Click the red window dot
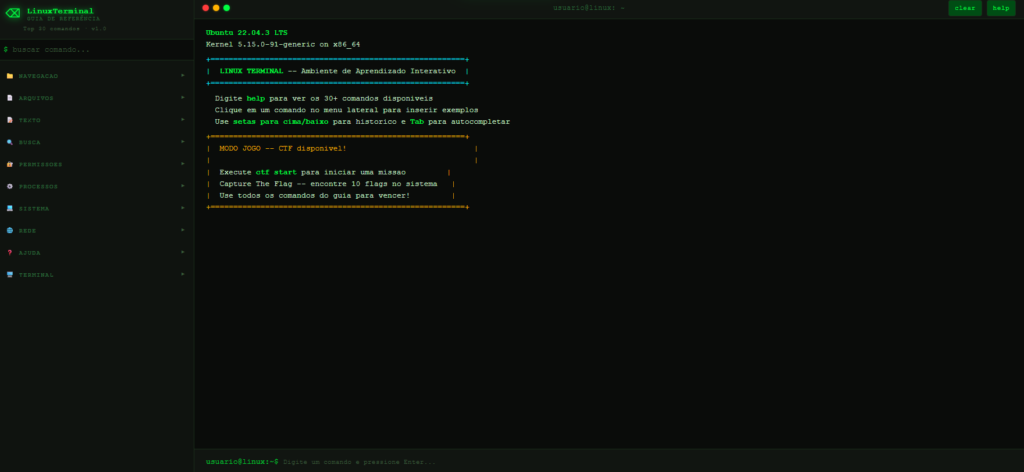The image size is (1024, 472). point(206,8)
